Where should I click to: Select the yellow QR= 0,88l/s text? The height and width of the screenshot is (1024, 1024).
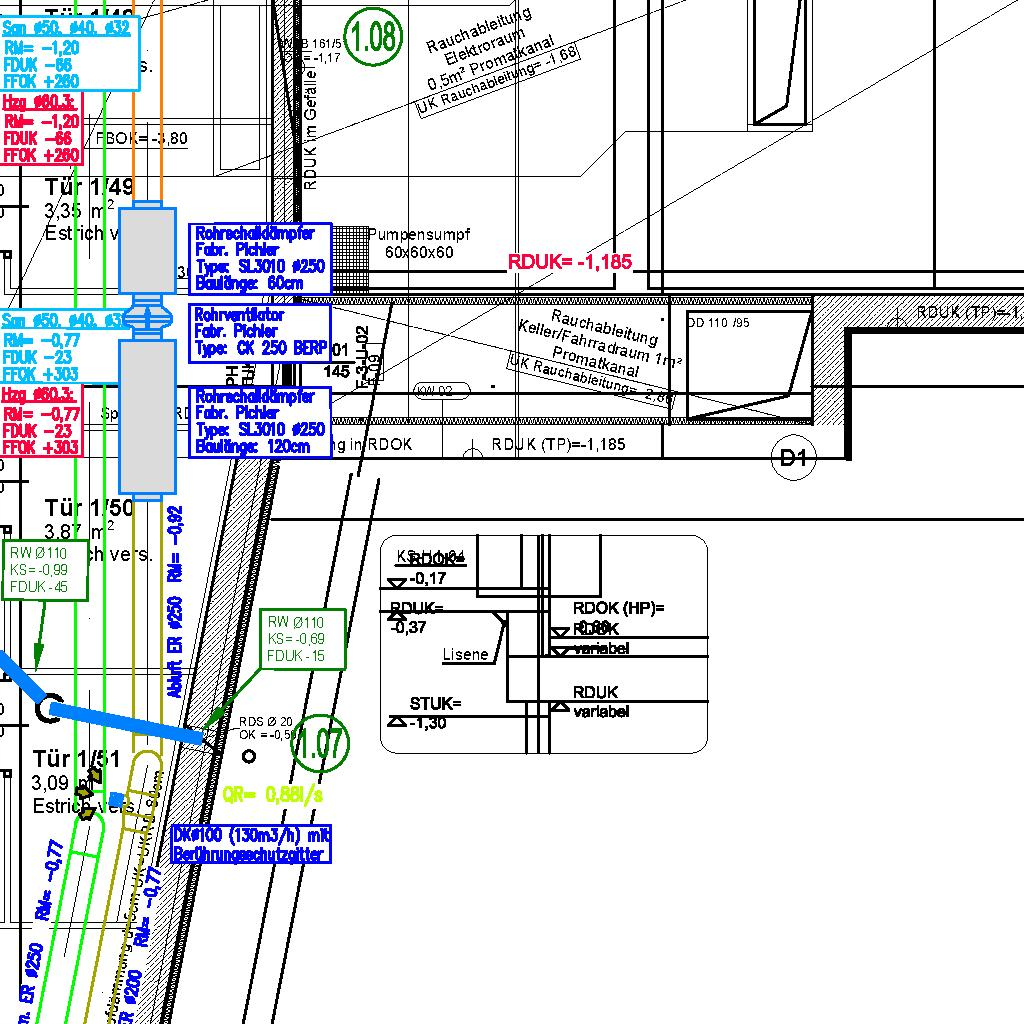pyautogui.click(x=273, y=795)
